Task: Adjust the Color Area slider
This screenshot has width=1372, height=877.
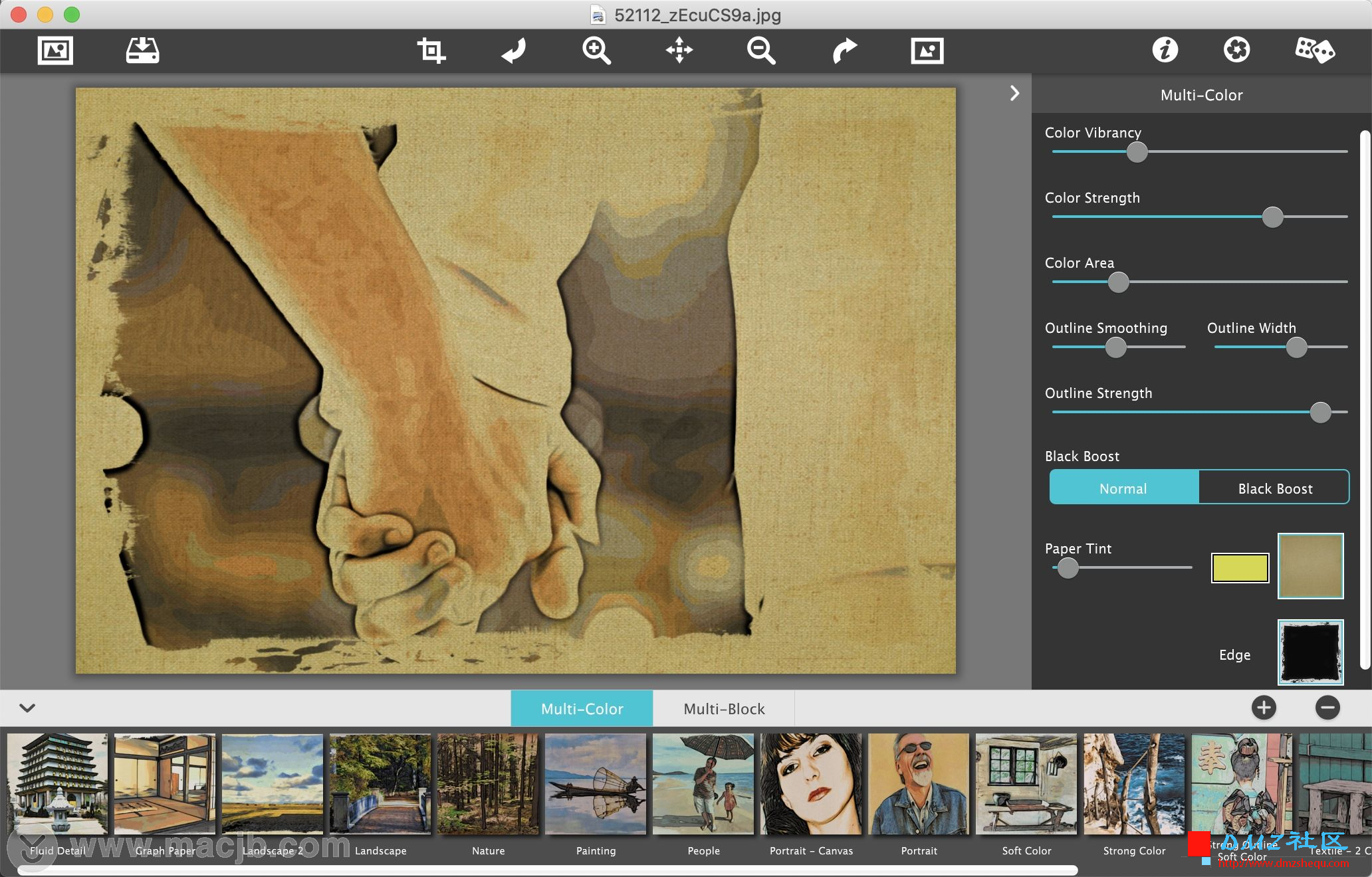Action: pyautogui.click(x=1118, y=282)
